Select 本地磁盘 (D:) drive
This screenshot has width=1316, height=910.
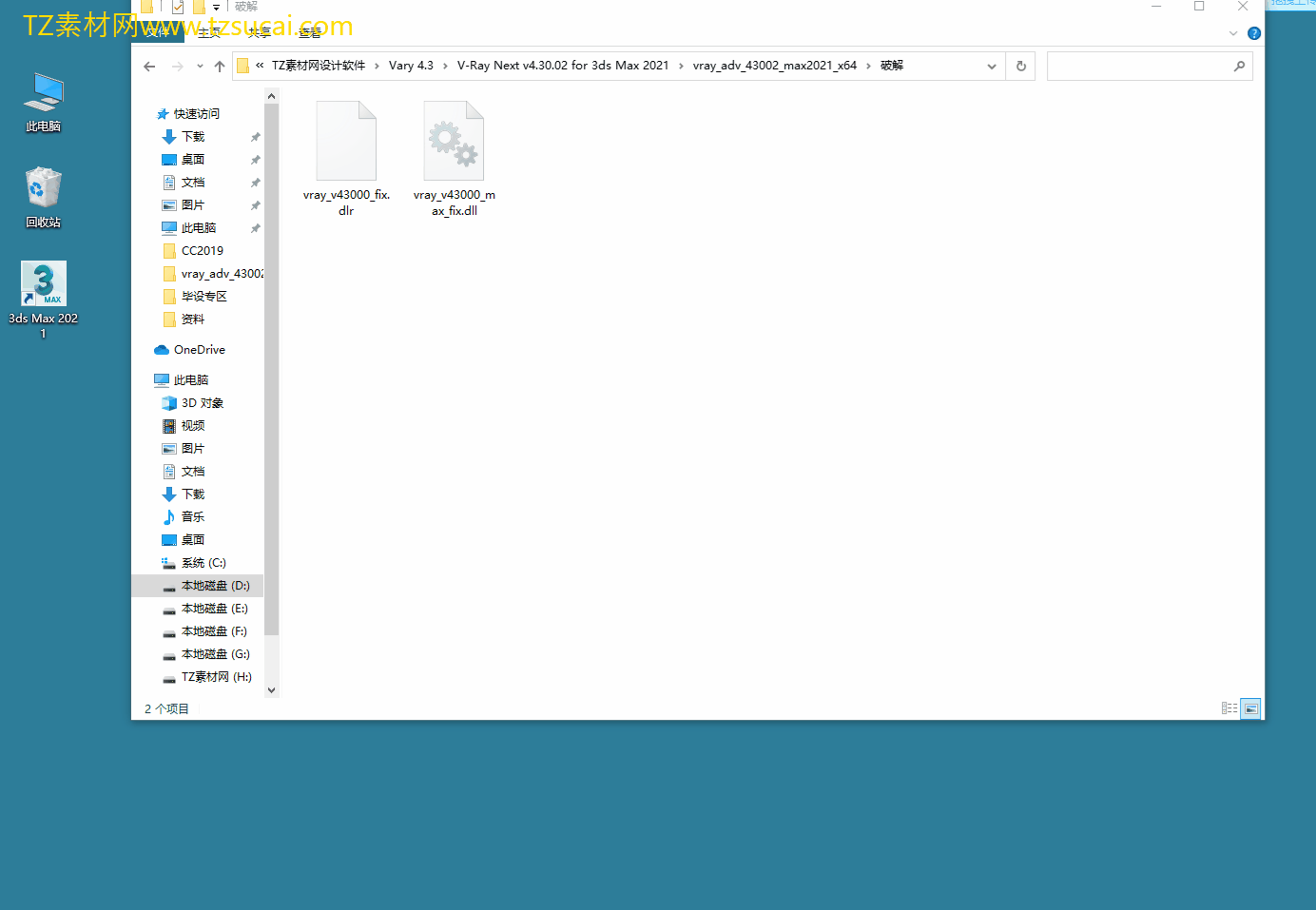click(x=197, y=586)
